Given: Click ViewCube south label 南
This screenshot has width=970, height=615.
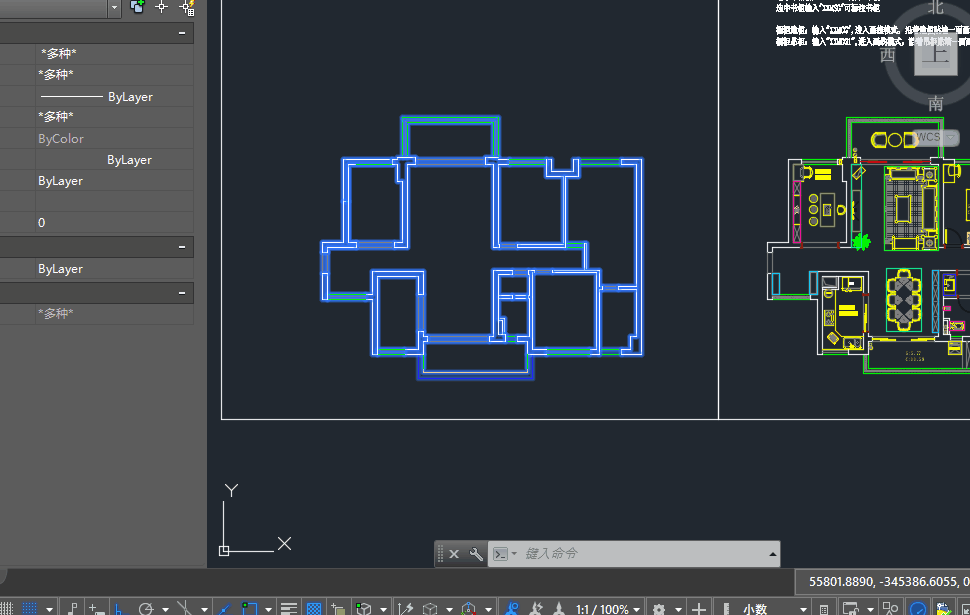Looking at the screenshot, I should (935, 103).
